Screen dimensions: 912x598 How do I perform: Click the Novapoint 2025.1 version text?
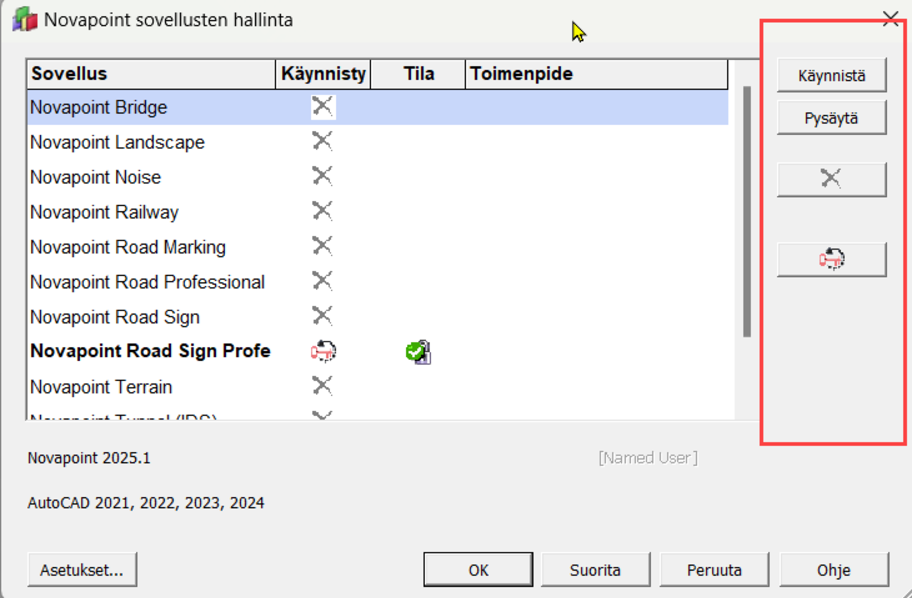tap(89, 458)
